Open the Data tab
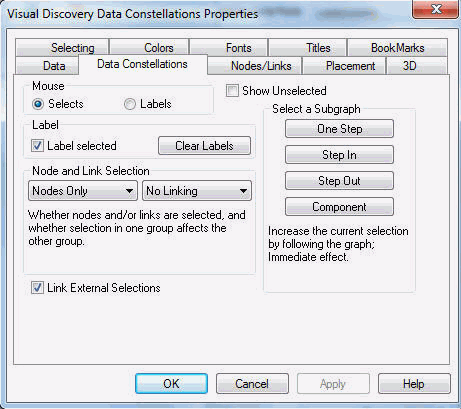 pos(47,66)
